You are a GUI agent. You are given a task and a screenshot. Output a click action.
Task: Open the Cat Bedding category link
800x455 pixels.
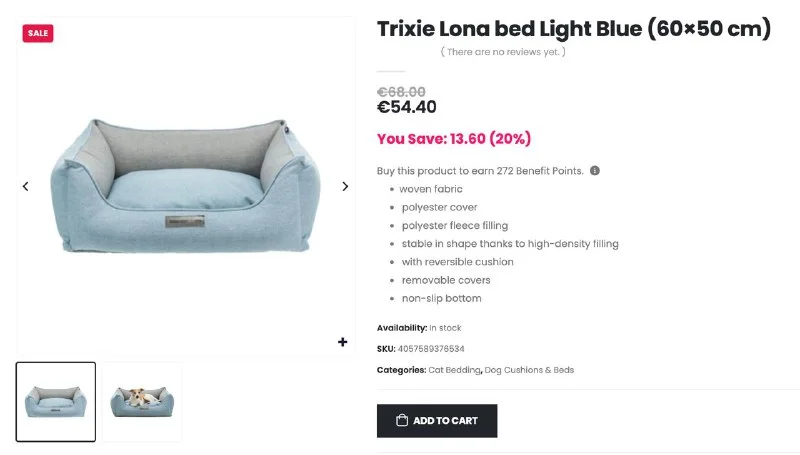455,370
